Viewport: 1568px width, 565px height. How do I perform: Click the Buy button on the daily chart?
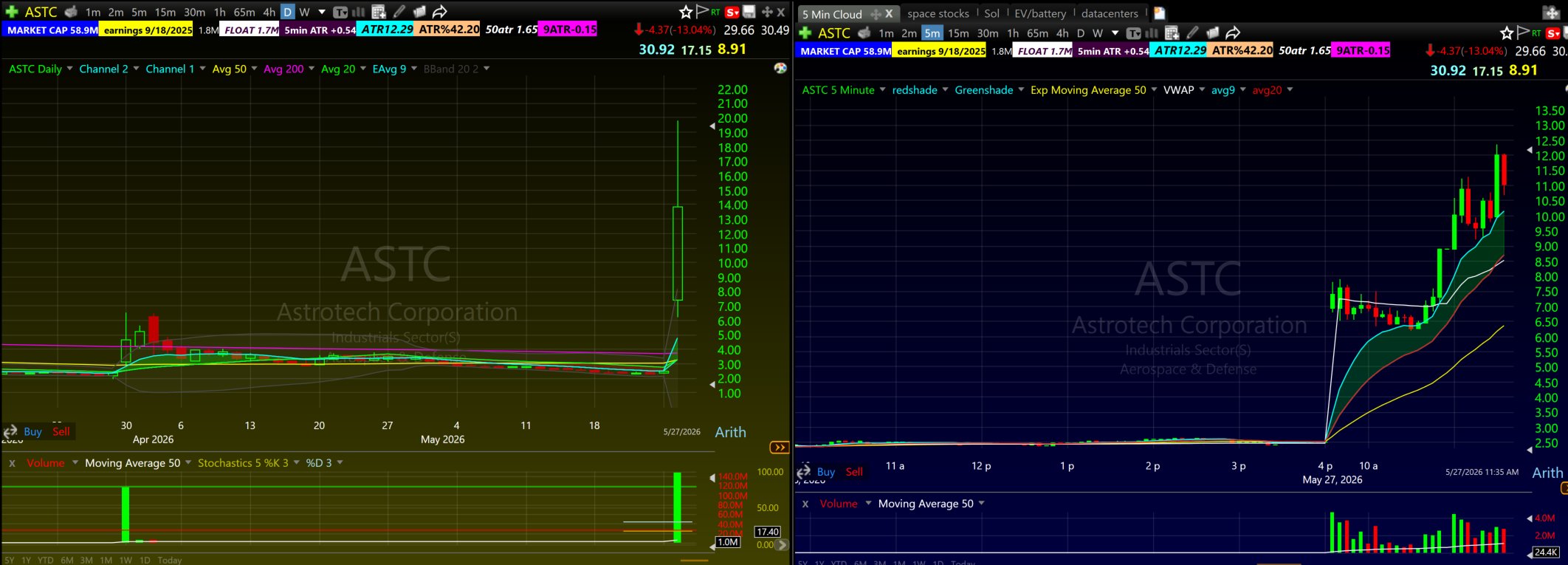32,431
